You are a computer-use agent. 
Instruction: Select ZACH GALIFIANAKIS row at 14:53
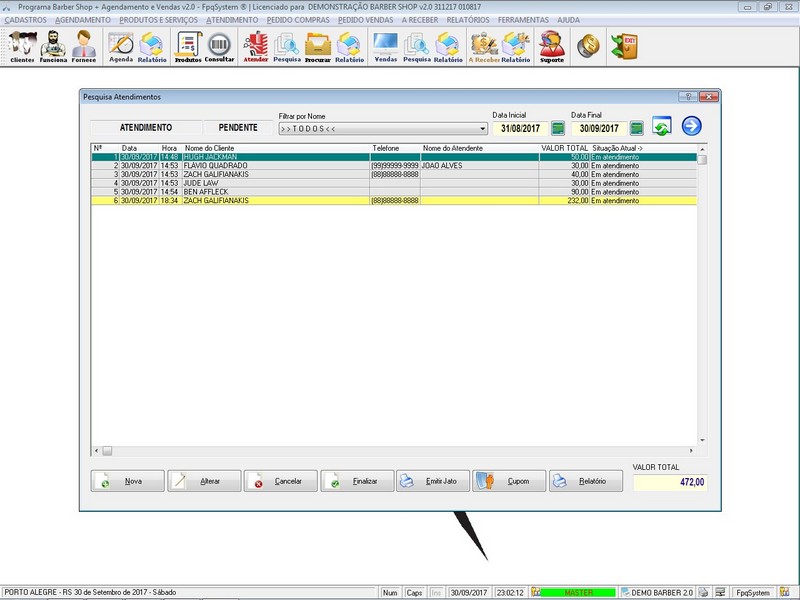tap(394, 174)
